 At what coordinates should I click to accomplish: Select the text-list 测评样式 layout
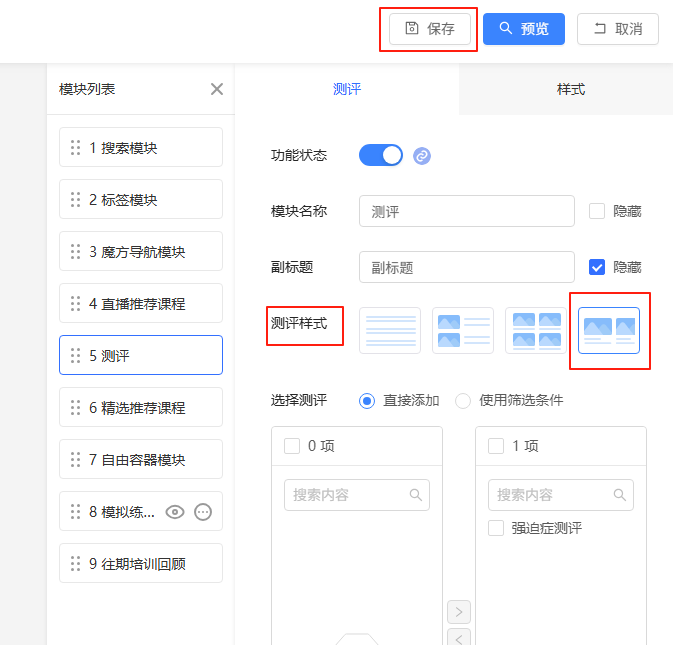pyautogui.click(x=390, y=330)
